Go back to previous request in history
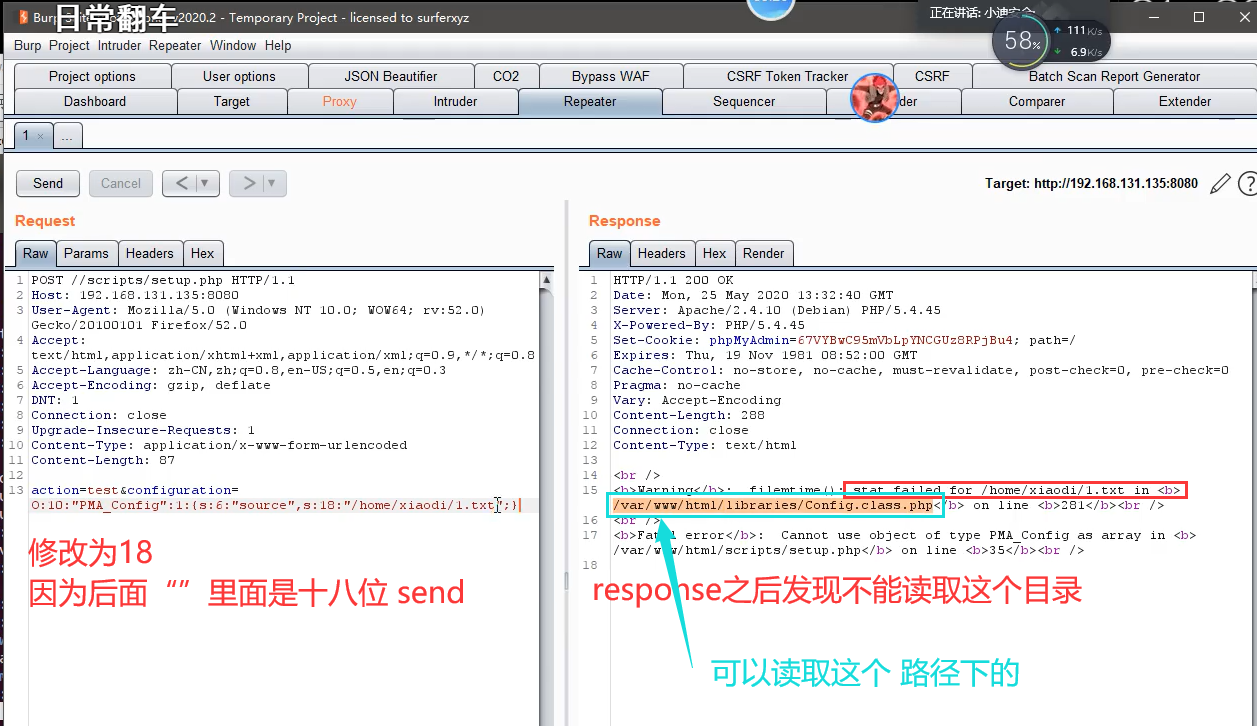The height and width of the screenshot is (726, 1257). [181, 183]
